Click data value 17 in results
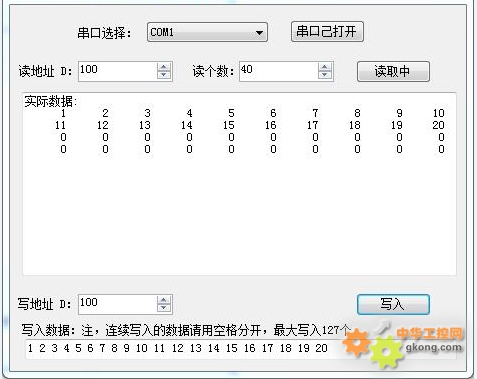477x379 pixels. tap(313, 125)
